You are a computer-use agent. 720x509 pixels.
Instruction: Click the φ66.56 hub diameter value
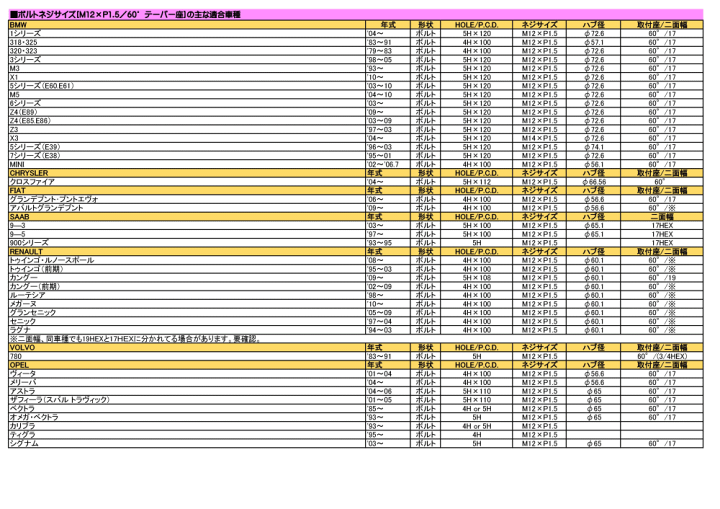click(594, 182)
